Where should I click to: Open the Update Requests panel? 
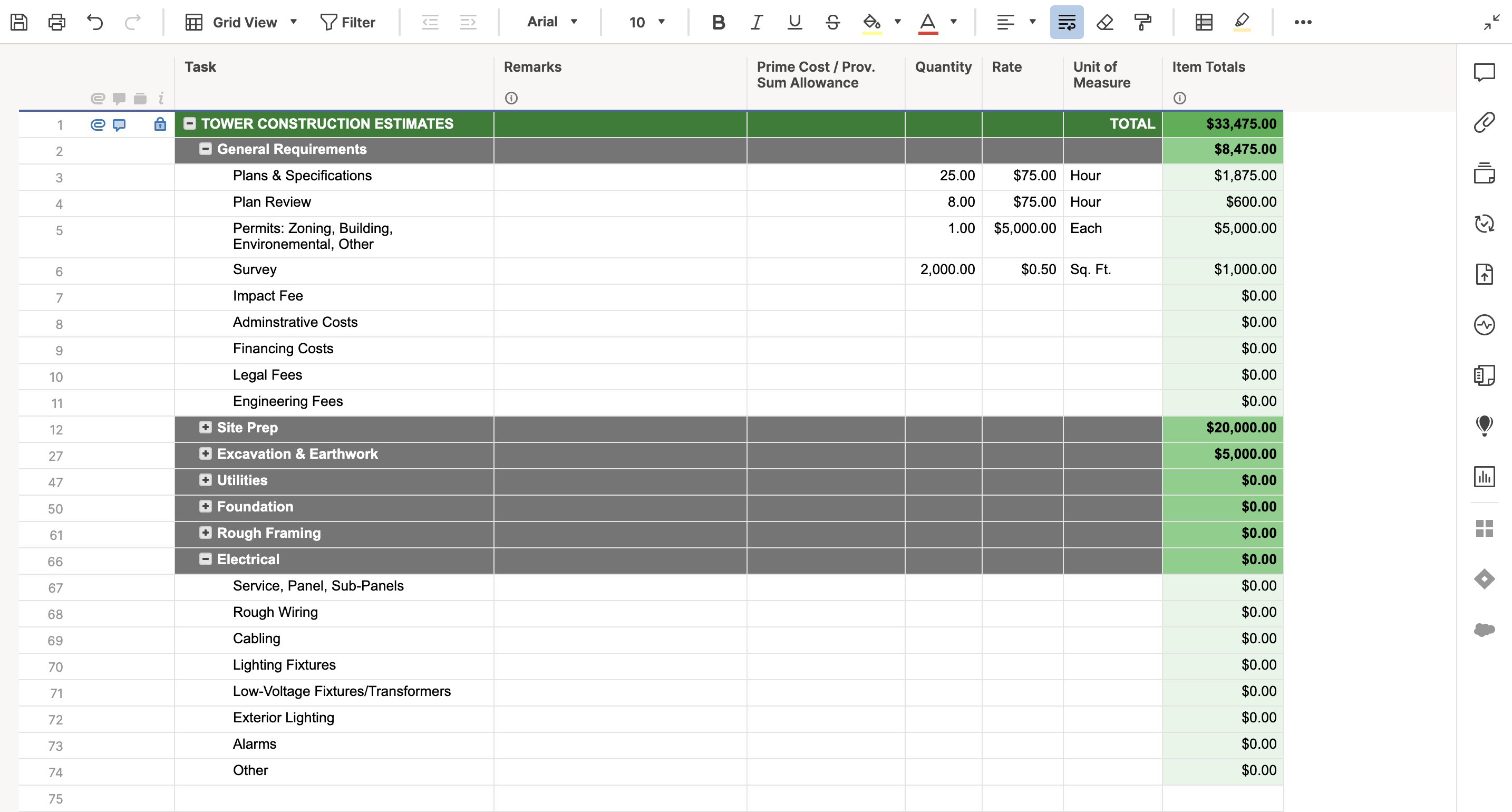click(1486, 224)
